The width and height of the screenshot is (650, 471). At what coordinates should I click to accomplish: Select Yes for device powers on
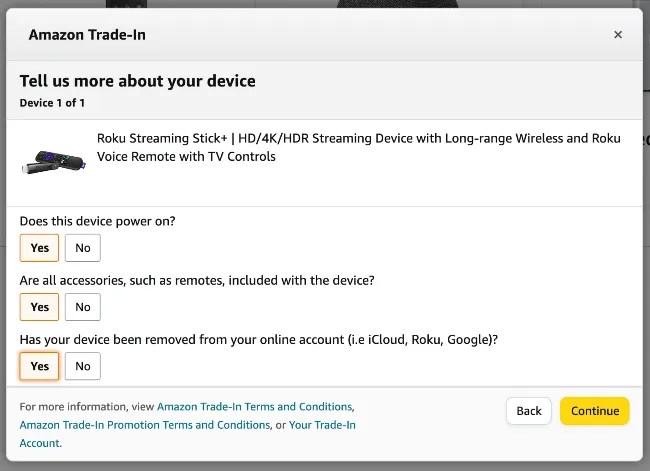(x=40, y=248)
